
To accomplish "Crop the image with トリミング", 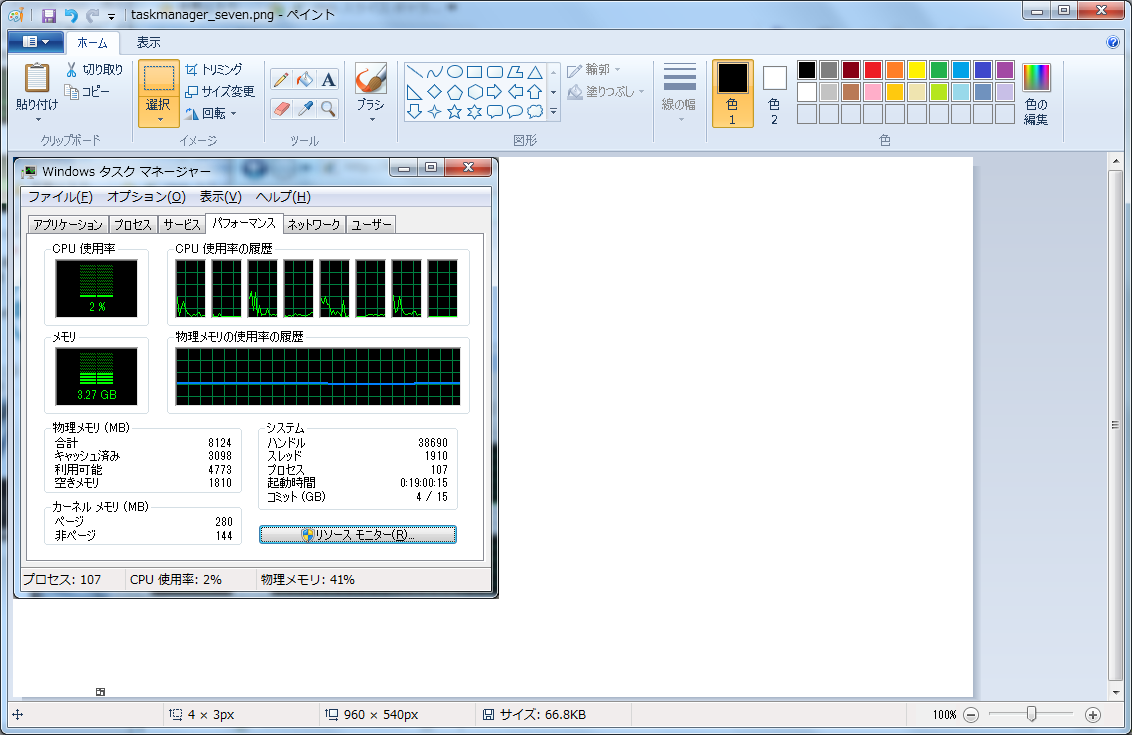I will tap(214, 69).
